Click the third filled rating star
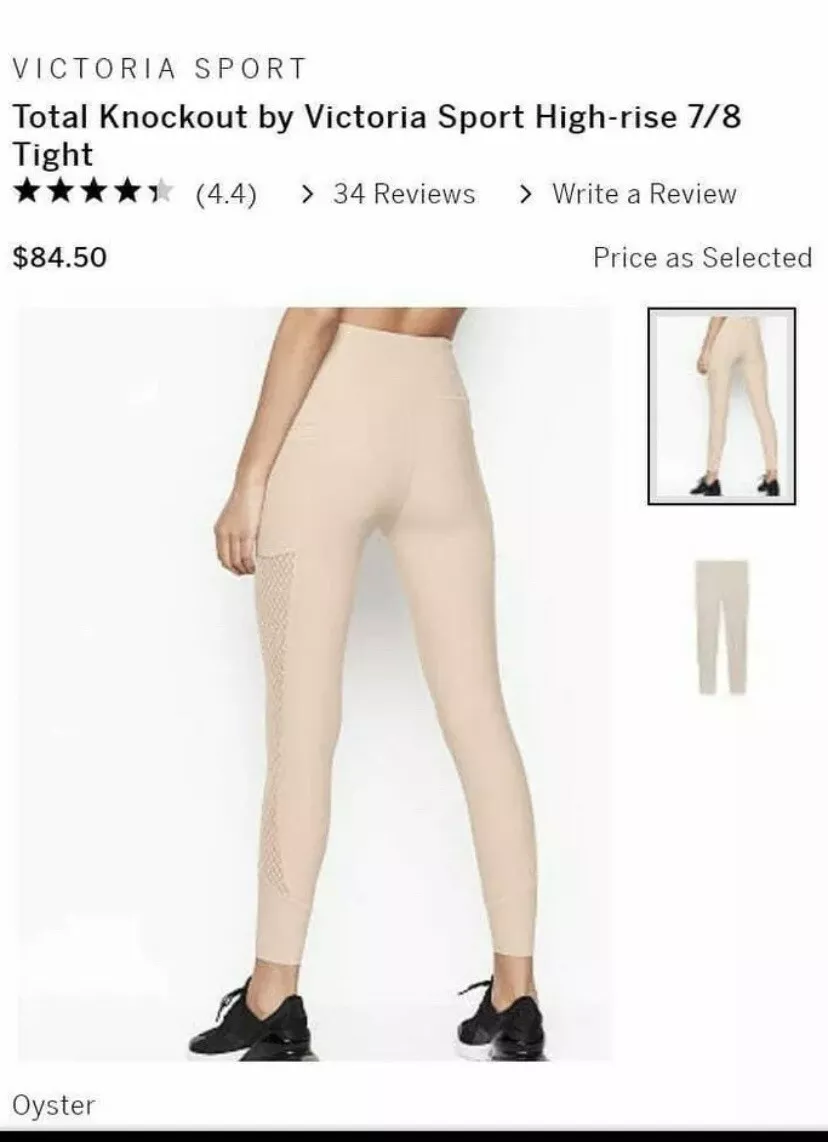This screenshot has height=1142, width=828. click(94, 193)
